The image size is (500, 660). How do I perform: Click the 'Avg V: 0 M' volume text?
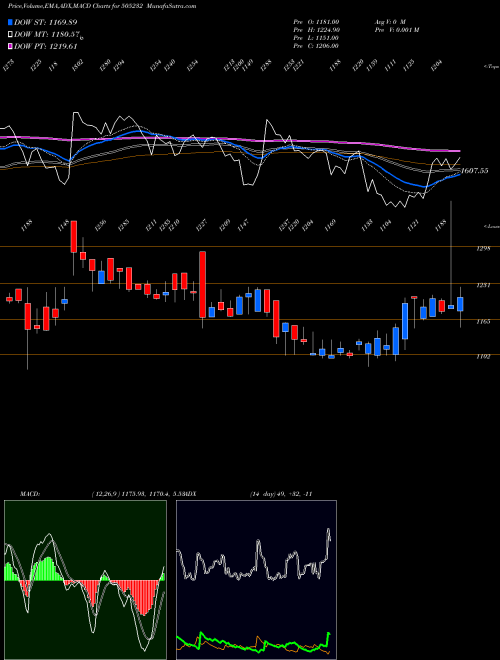point(390,21)
